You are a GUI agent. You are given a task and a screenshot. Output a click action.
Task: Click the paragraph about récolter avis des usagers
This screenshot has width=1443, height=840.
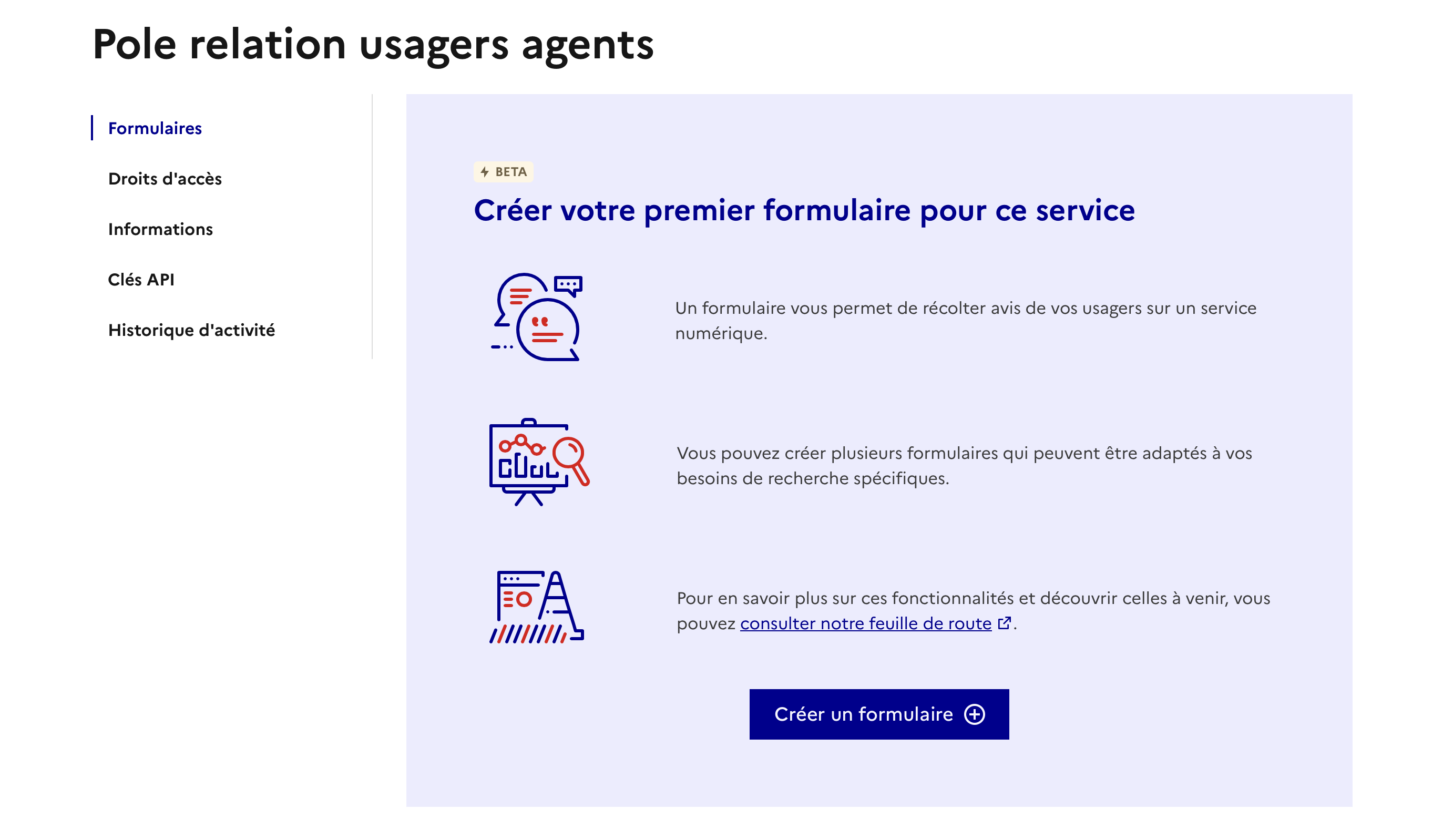(x=966, y=321)
